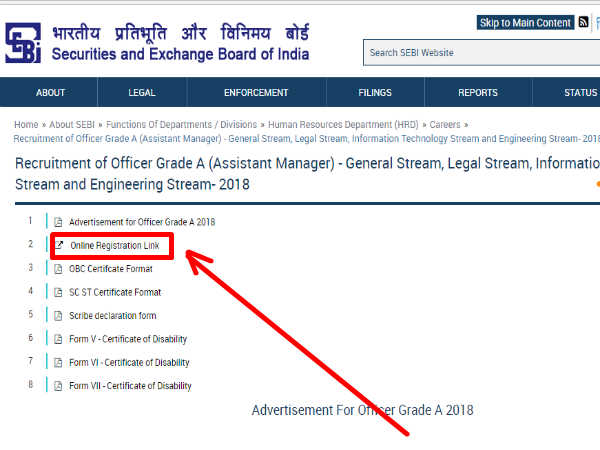
Task: Open the LEGAL menu
Action: [x=142, y=93]
